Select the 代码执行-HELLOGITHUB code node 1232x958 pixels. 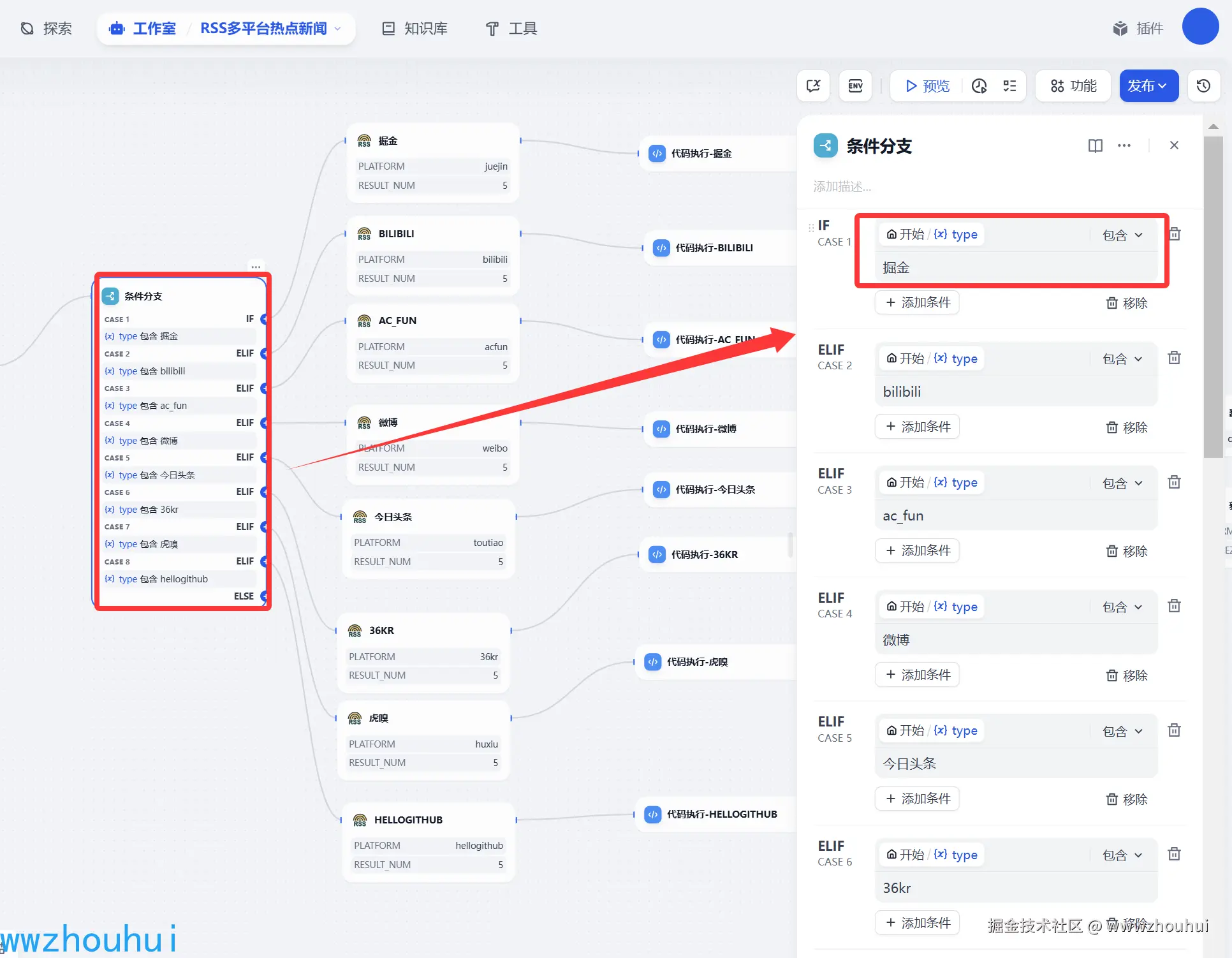pyautogui.click(x=715, y=814)
